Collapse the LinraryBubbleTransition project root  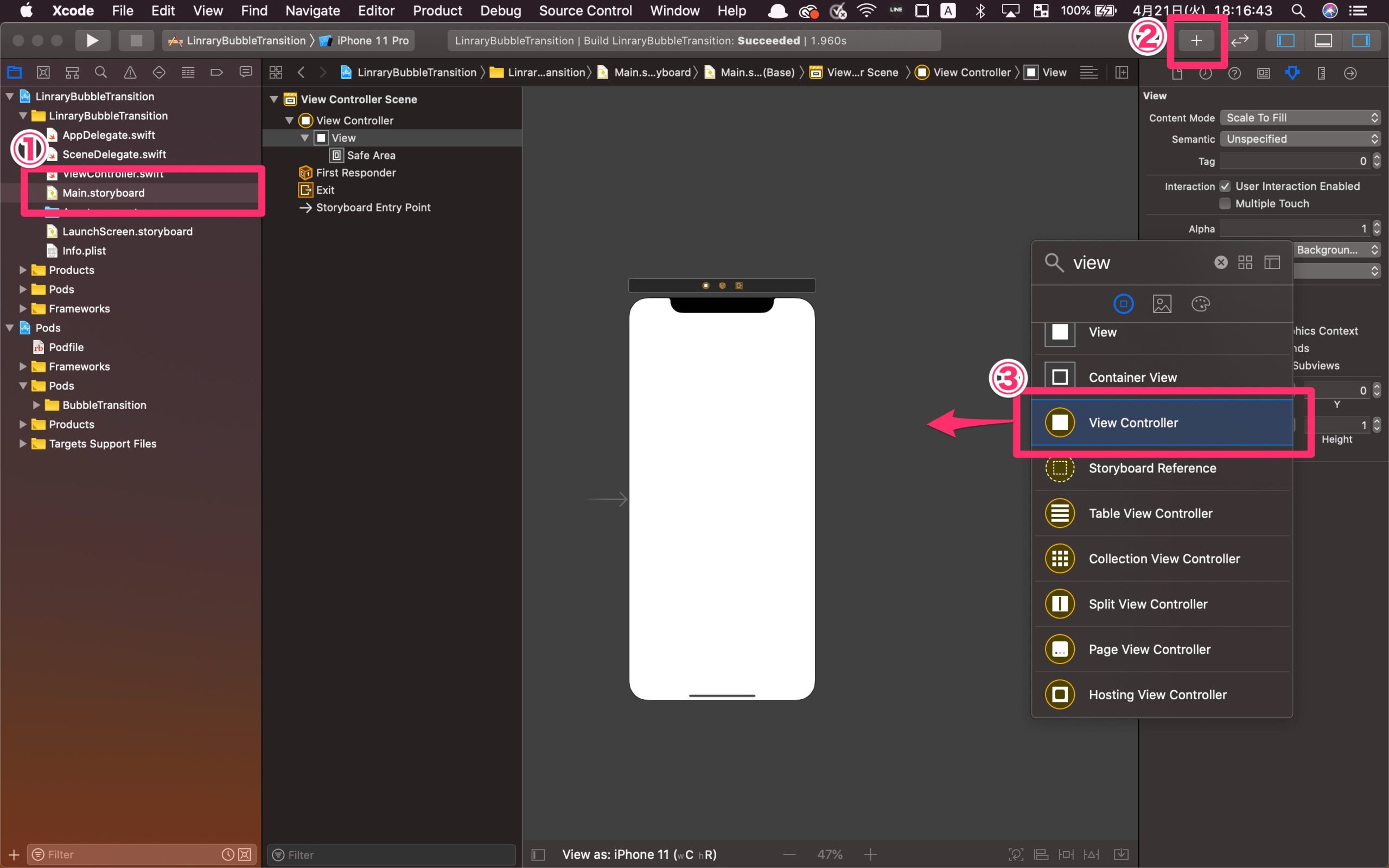coord(10,97)
